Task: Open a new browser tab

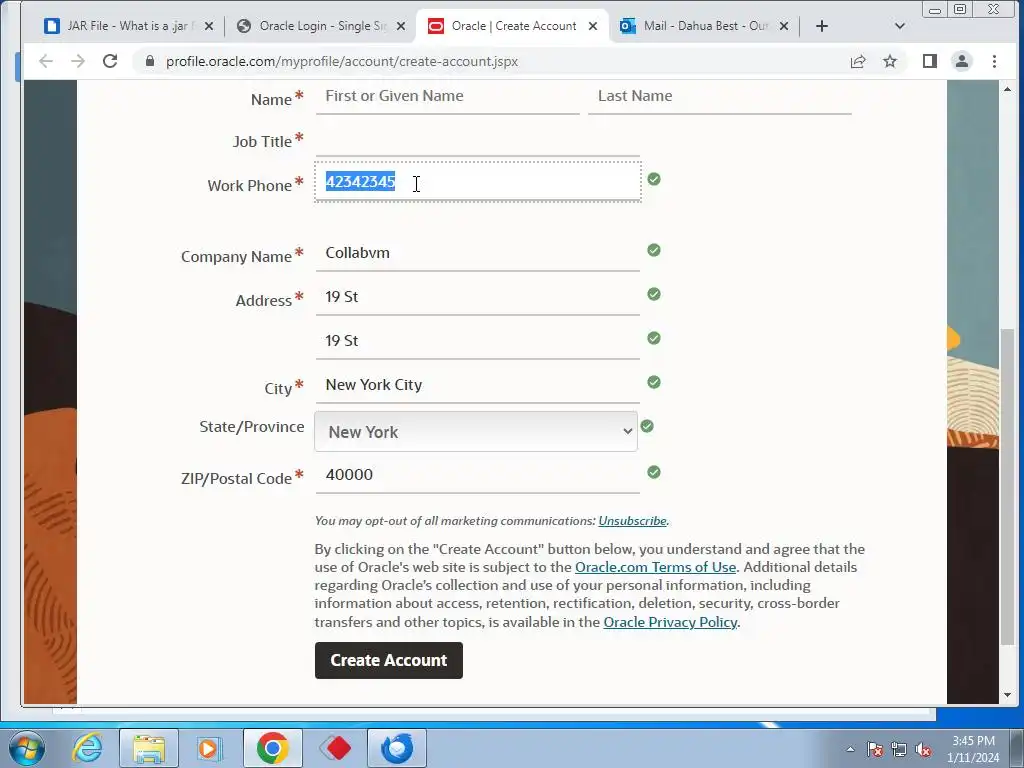Action: 822,26
